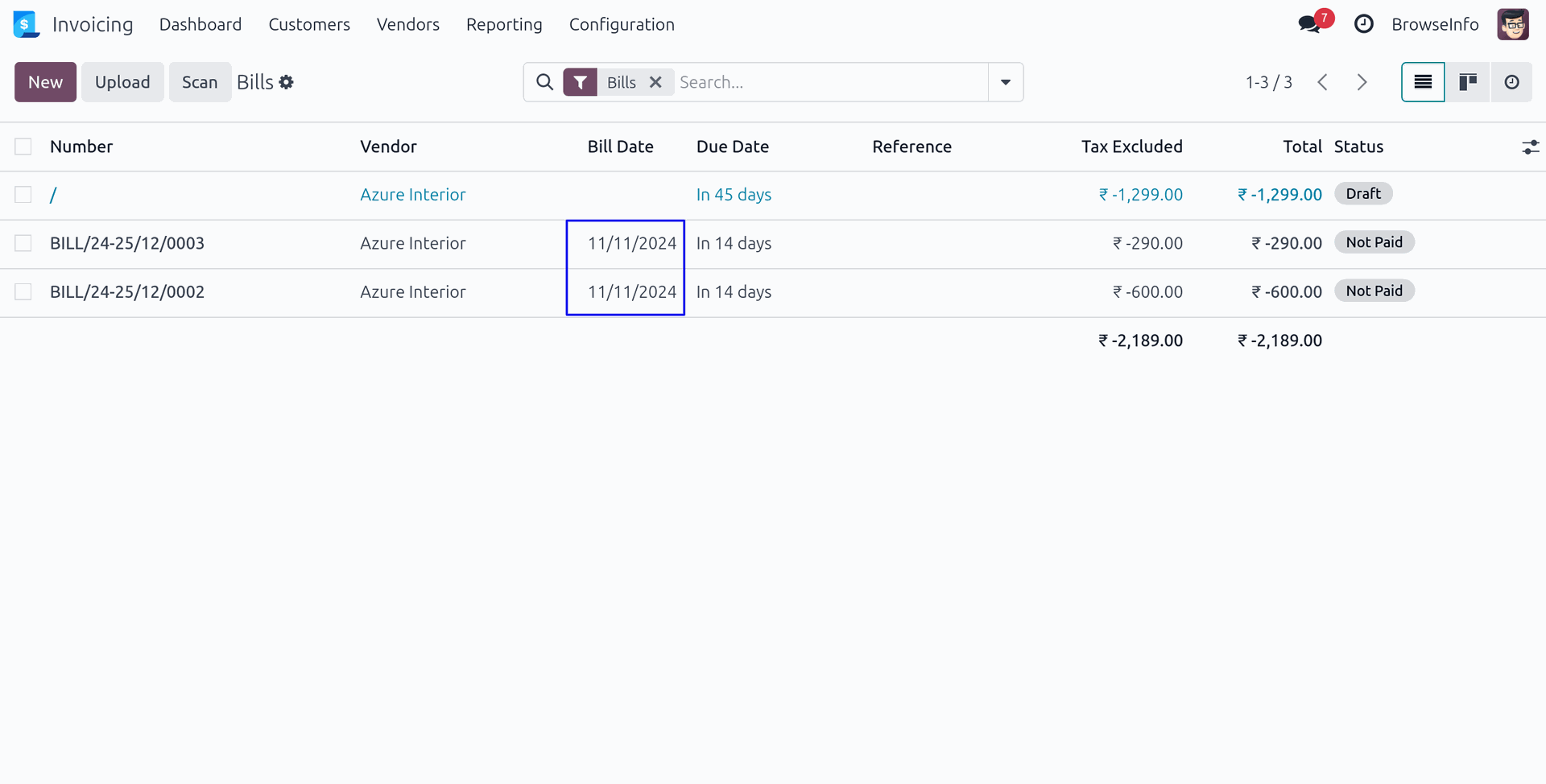This screenshot has width=1546, height=784.
Task: Switch to list view
Action: (x=1423, y=82)
